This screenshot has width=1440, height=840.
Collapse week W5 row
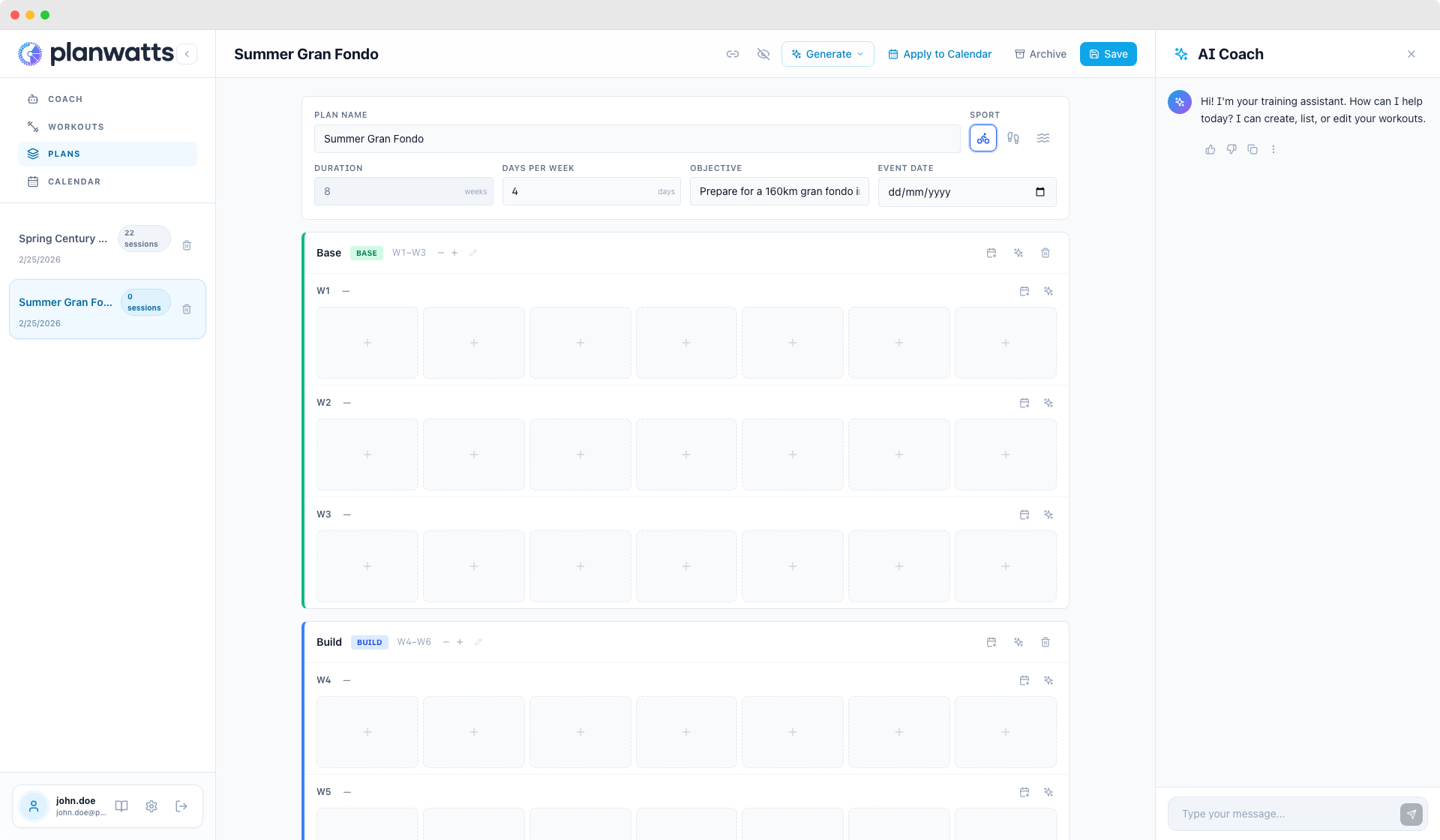347,792
